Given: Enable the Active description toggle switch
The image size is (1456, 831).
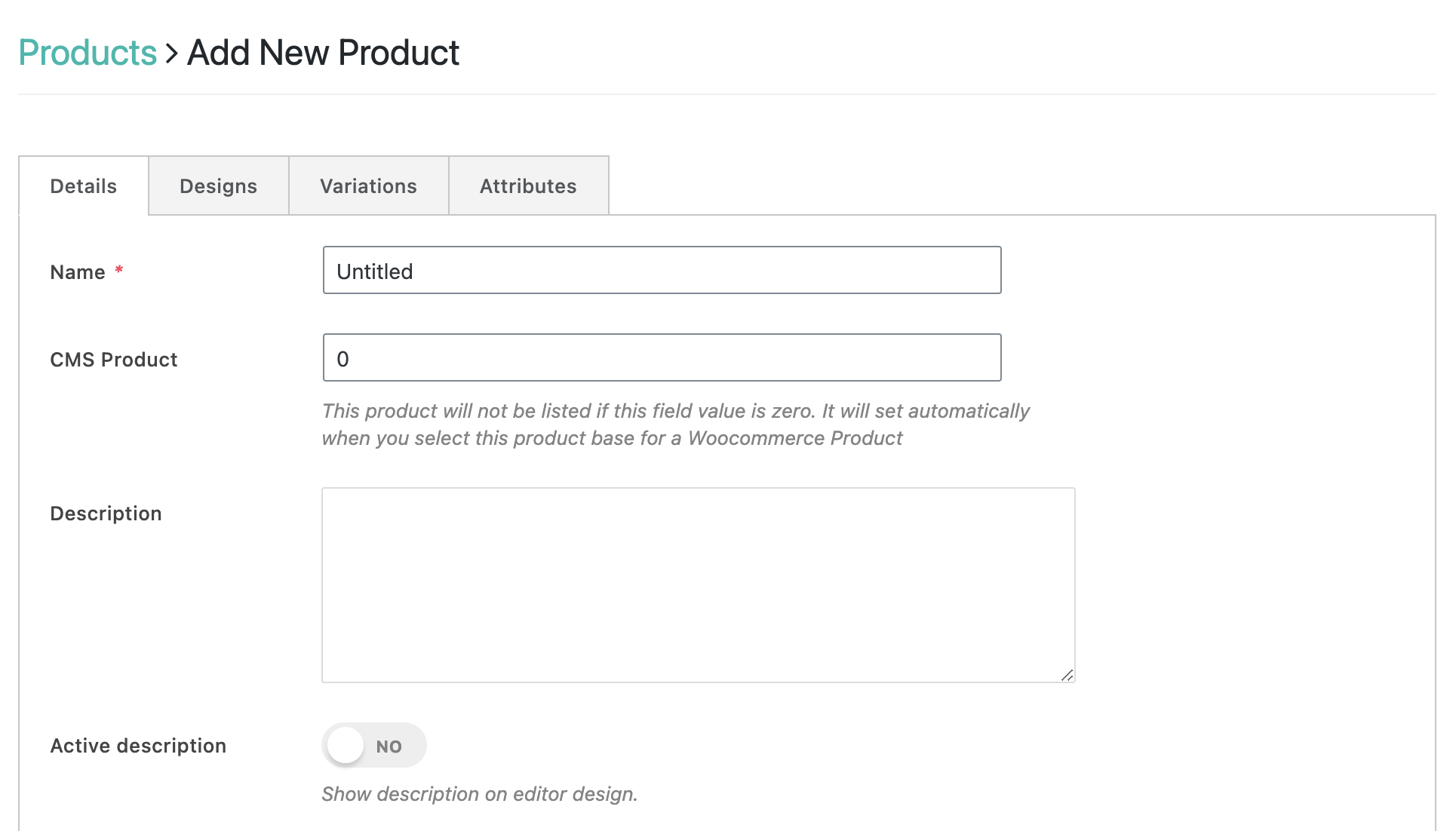Looking at the screenshot, I should [373, 746].
